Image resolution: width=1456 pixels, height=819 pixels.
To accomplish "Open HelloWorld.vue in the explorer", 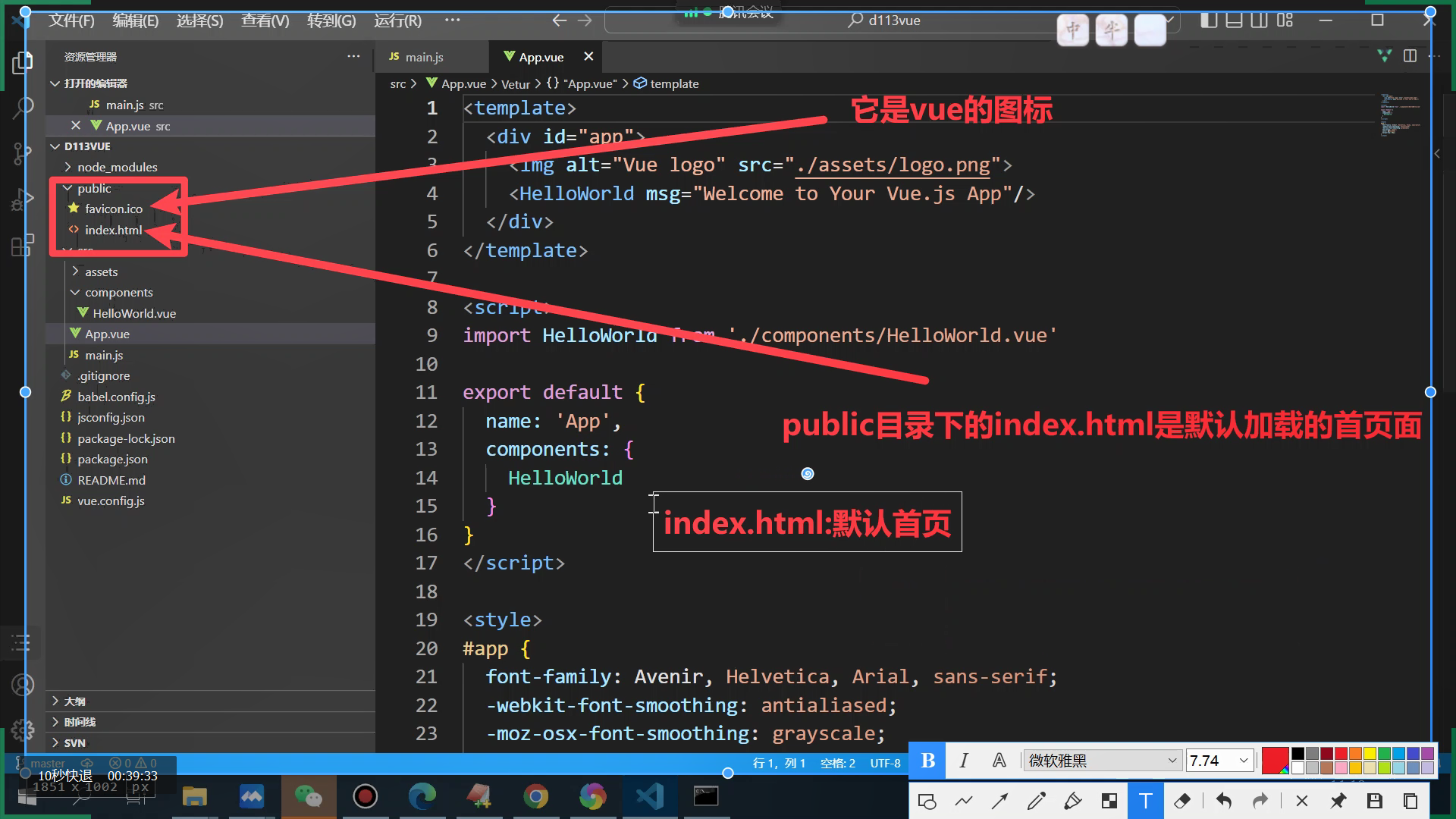I will (x=133, y=313).
